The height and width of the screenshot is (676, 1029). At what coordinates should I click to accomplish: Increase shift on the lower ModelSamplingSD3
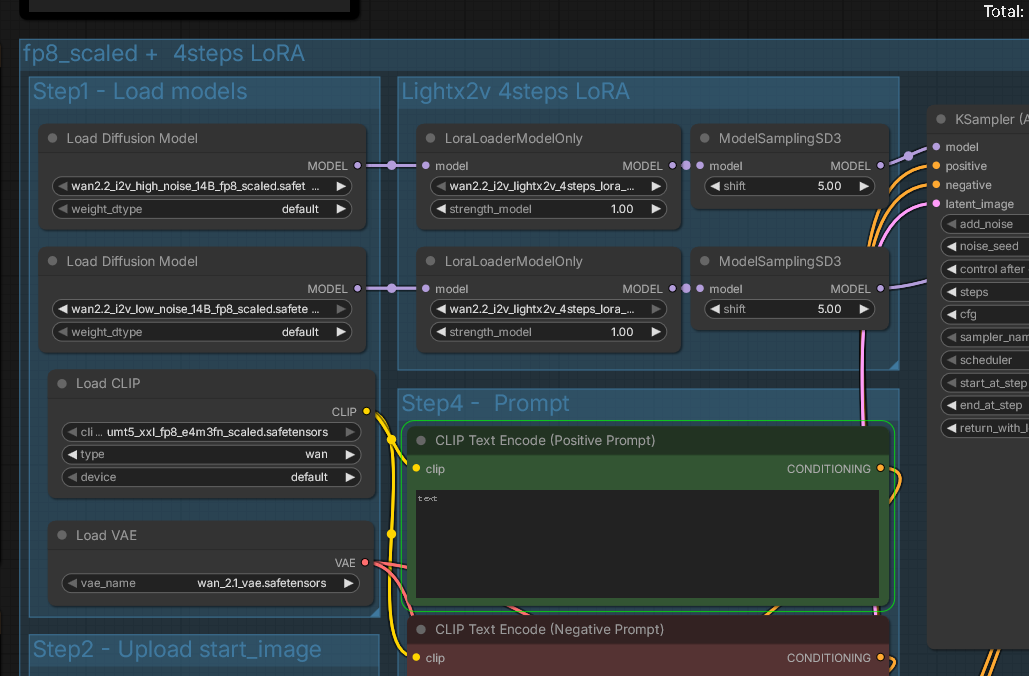point(864,309)
